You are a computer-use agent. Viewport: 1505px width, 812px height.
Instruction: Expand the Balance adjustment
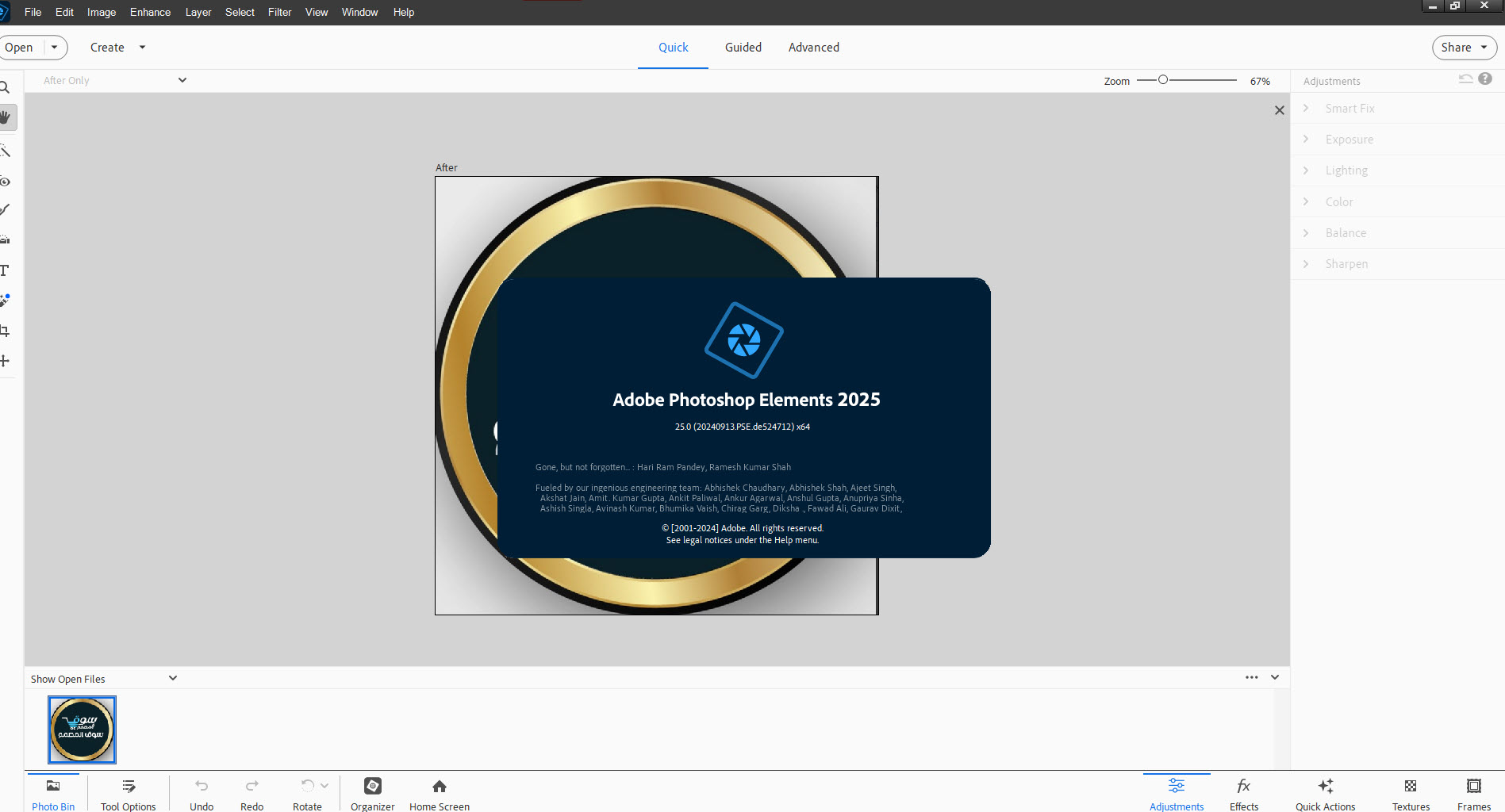pyautogui.click(x=1398, y=233)
